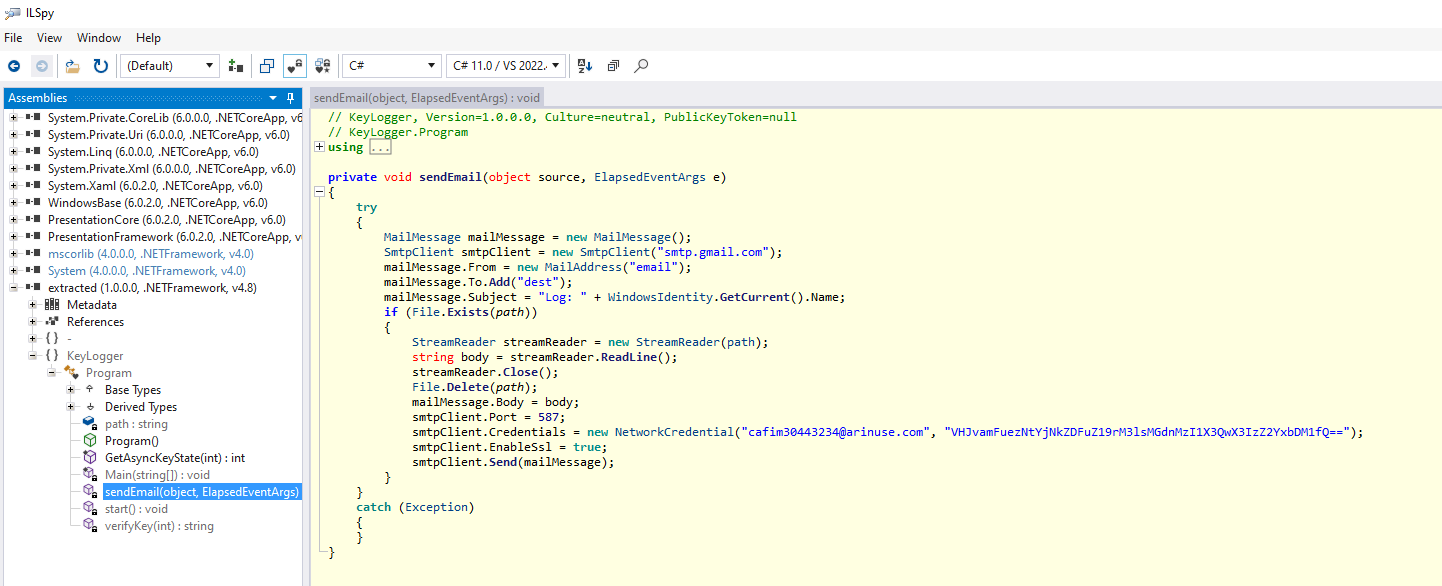
Task: Select the mscorlib (4.0.0.0) assembly
Action: click(151, 254)
